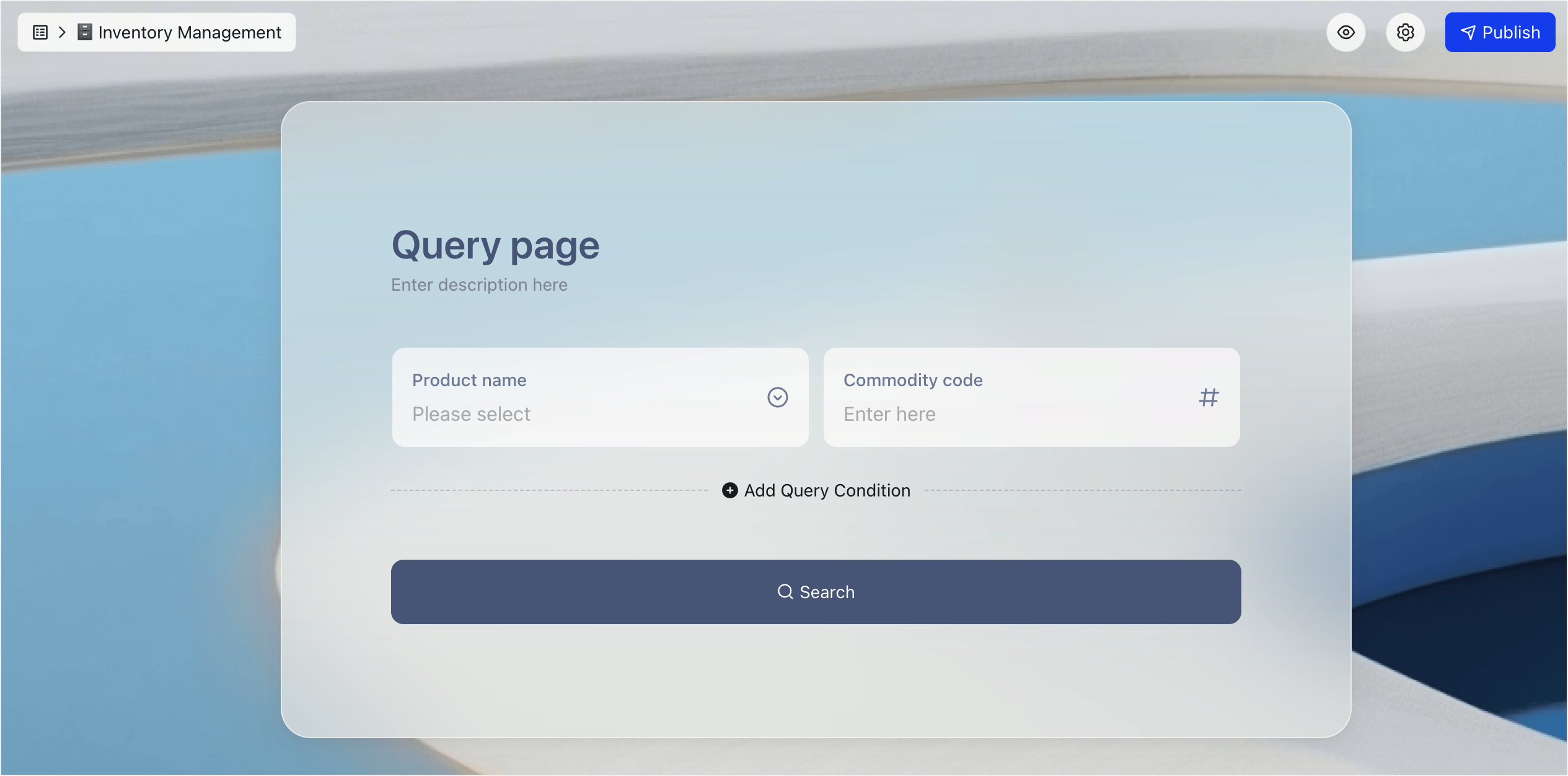This screenshot has width=1568, height=776.
Task: Open the Product name selection dropdown
Action: [x=778, y=397]
